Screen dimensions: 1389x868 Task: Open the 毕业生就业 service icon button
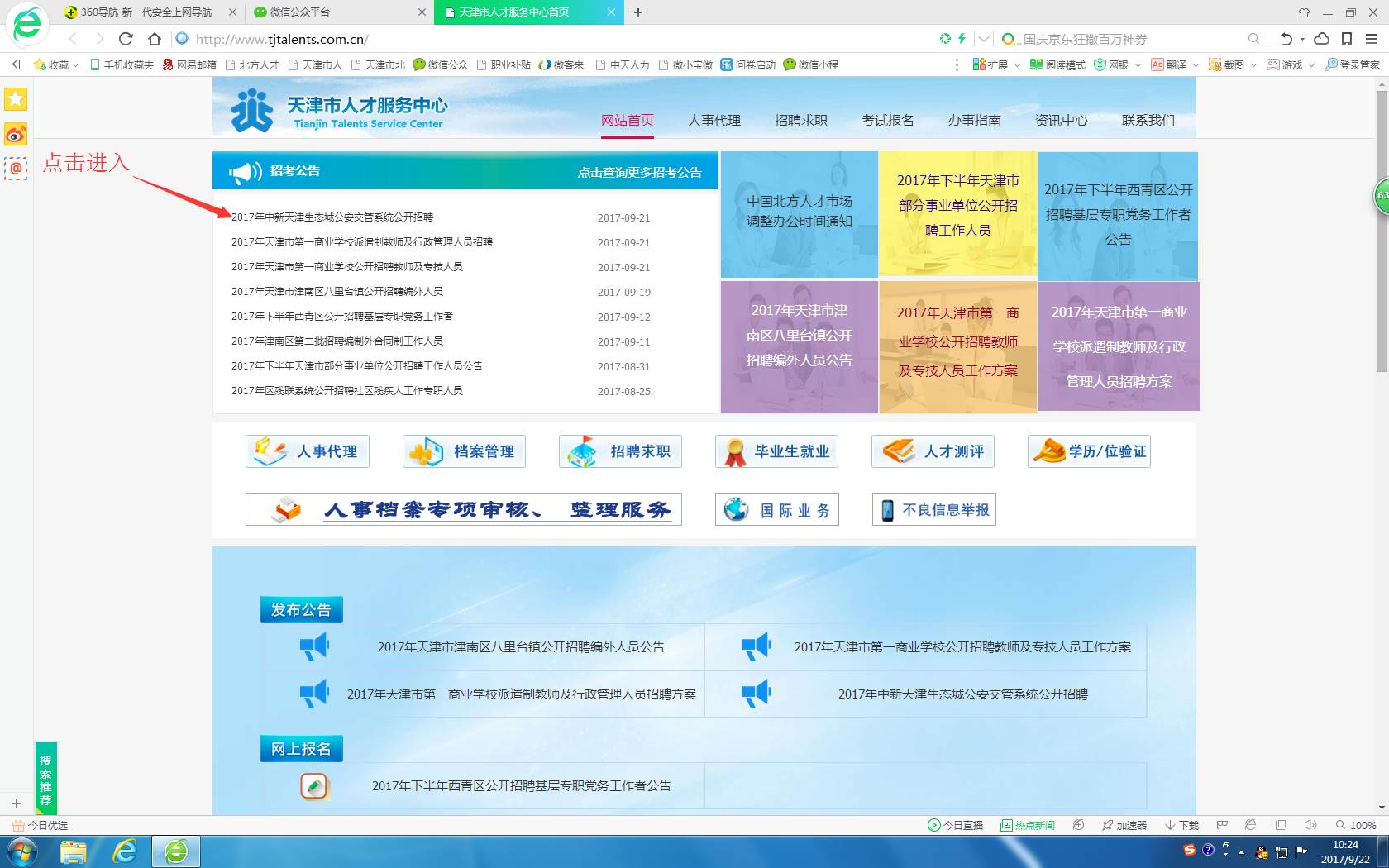pyautogui.click(x=777, y=451)
